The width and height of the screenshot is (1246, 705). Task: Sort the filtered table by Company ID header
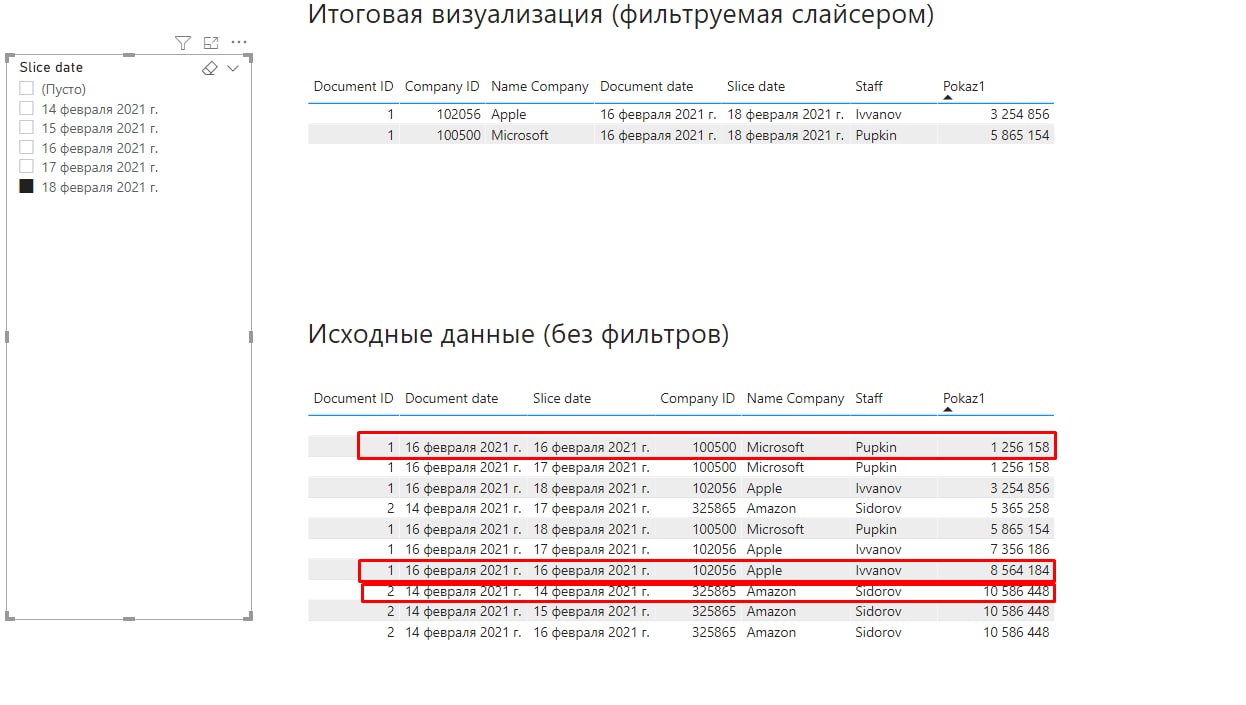point(442,86)
